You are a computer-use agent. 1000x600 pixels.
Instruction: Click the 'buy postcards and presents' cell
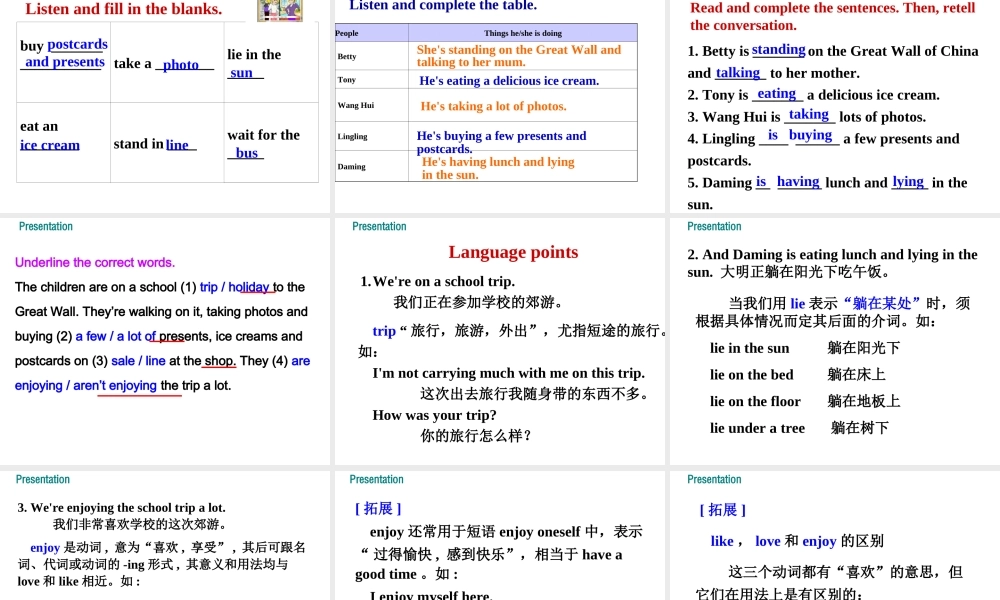[x=63, y=62]
